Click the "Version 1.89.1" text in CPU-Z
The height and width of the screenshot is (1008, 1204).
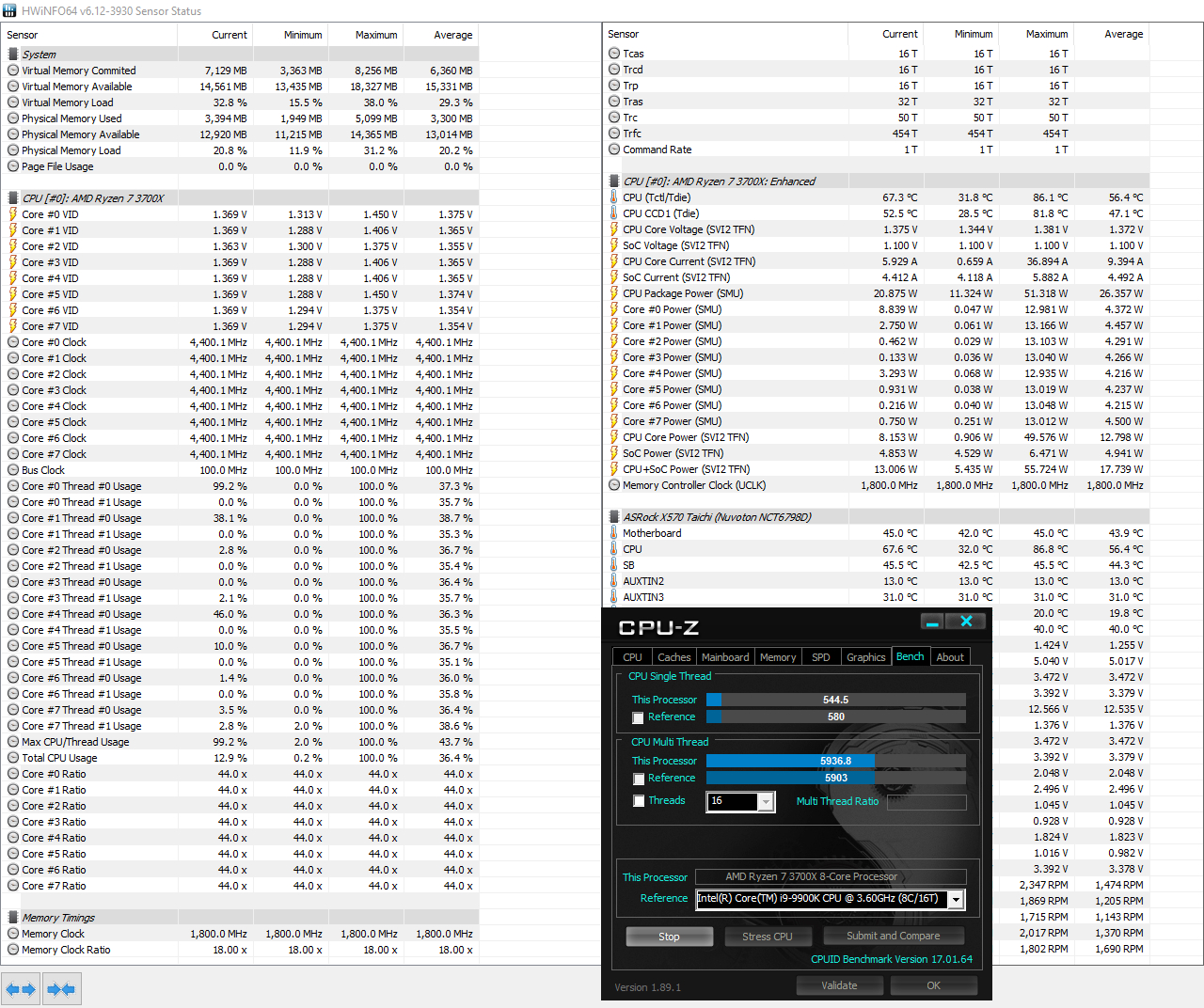648,987
